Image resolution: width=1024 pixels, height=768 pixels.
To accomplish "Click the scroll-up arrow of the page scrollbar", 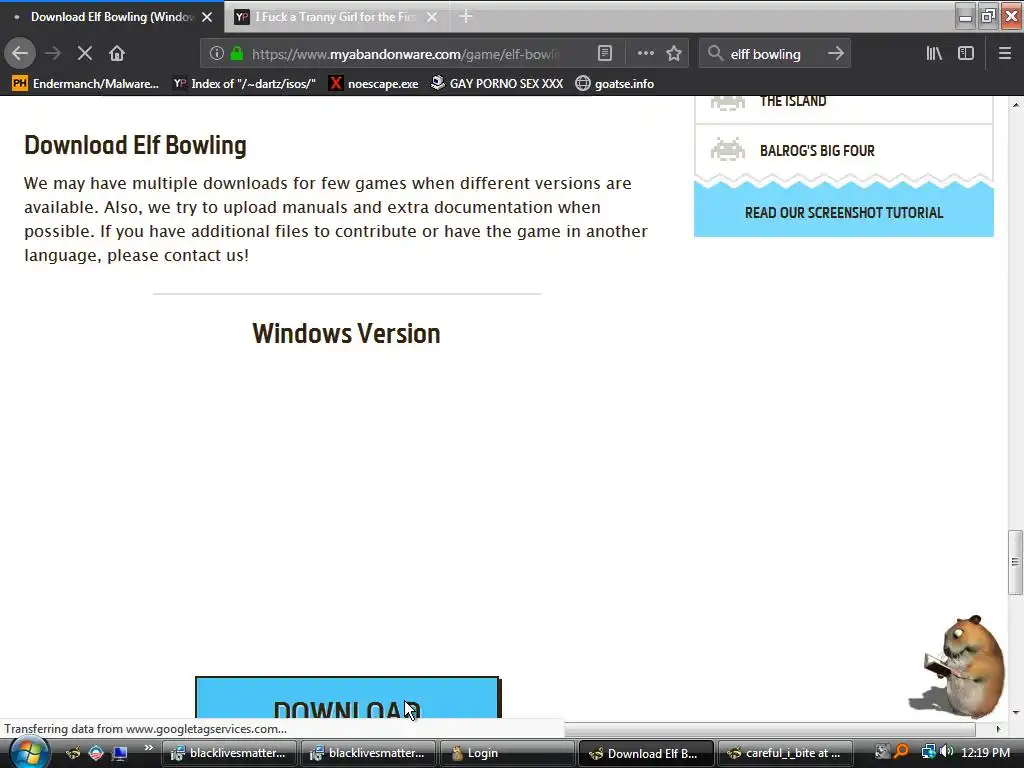I will pos(1015,104).
